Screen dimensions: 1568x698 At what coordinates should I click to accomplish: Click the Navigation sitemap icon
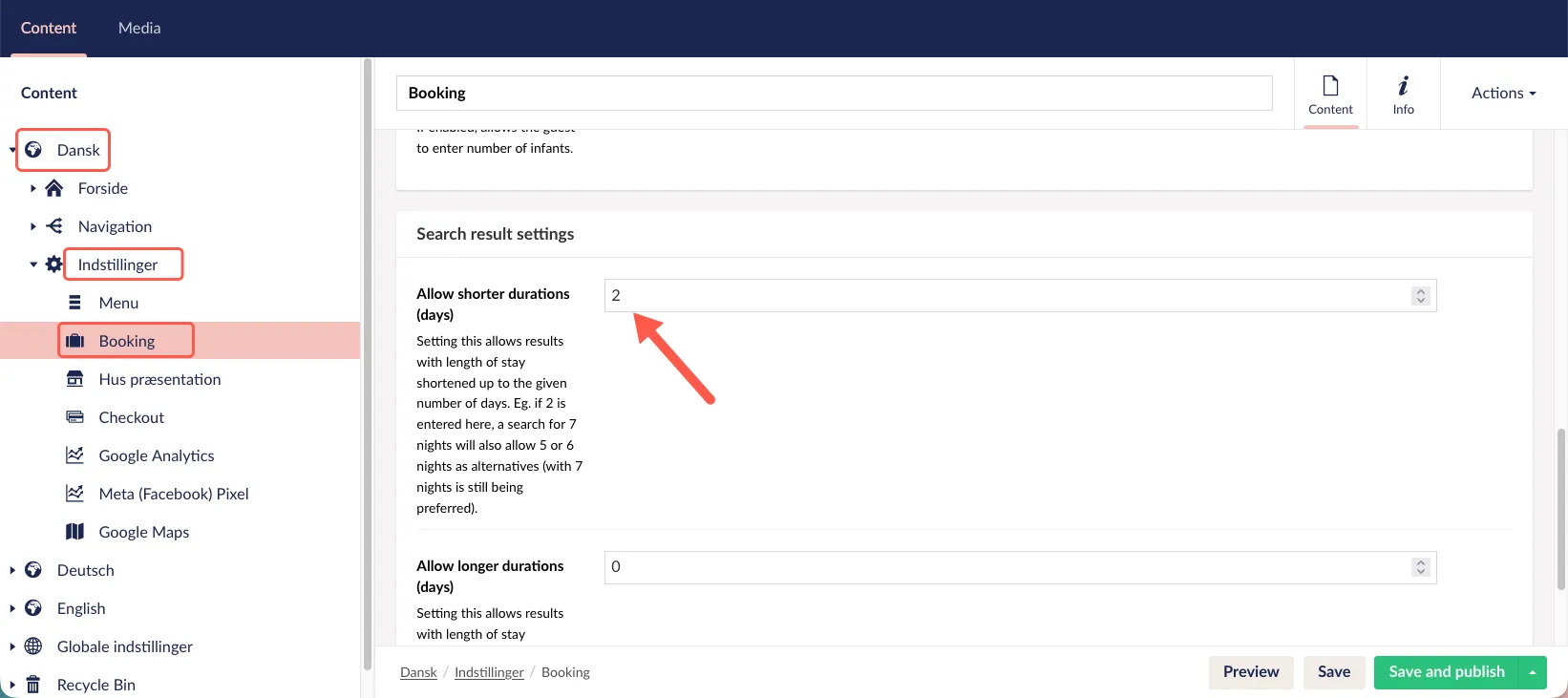point(54,226)
